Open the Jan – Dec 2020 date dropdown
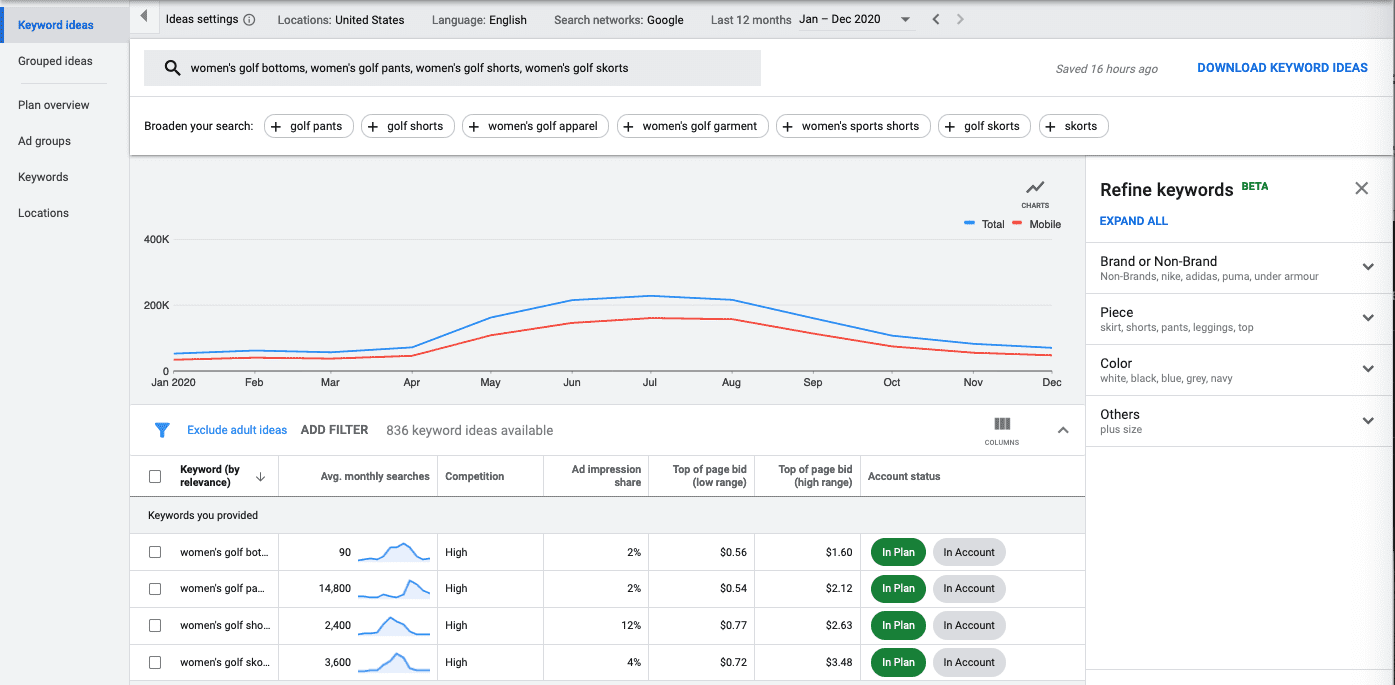The width and height of the screenshot is (1395, 685). click(904, 18)
